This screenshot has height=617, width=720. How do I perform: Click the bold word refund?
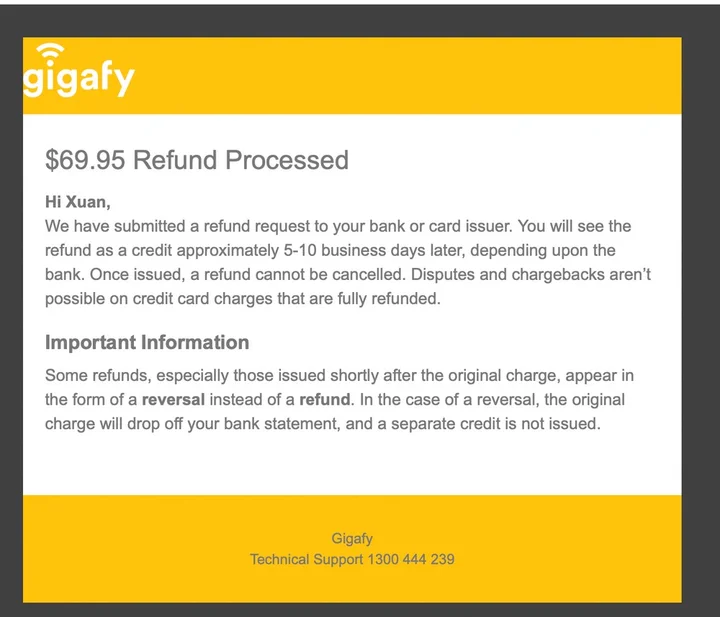pos(325,400)
